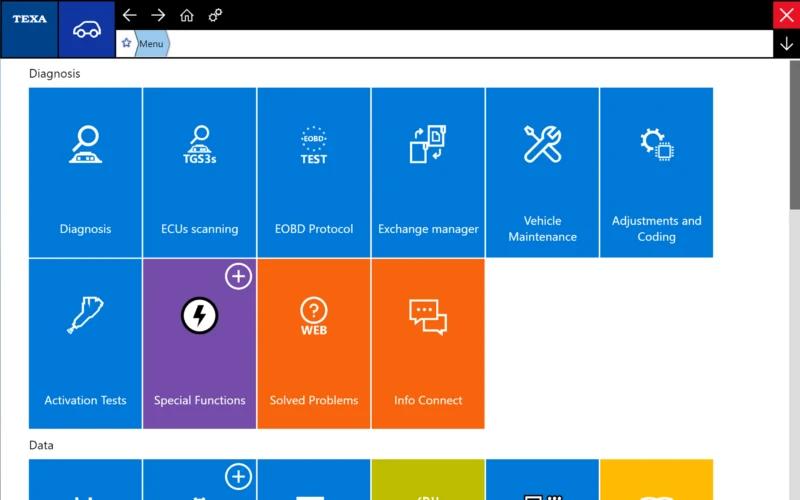Select the car vehicle type button
The height and width of the screenshot is (500, 800).
click(x=87, y=29)
